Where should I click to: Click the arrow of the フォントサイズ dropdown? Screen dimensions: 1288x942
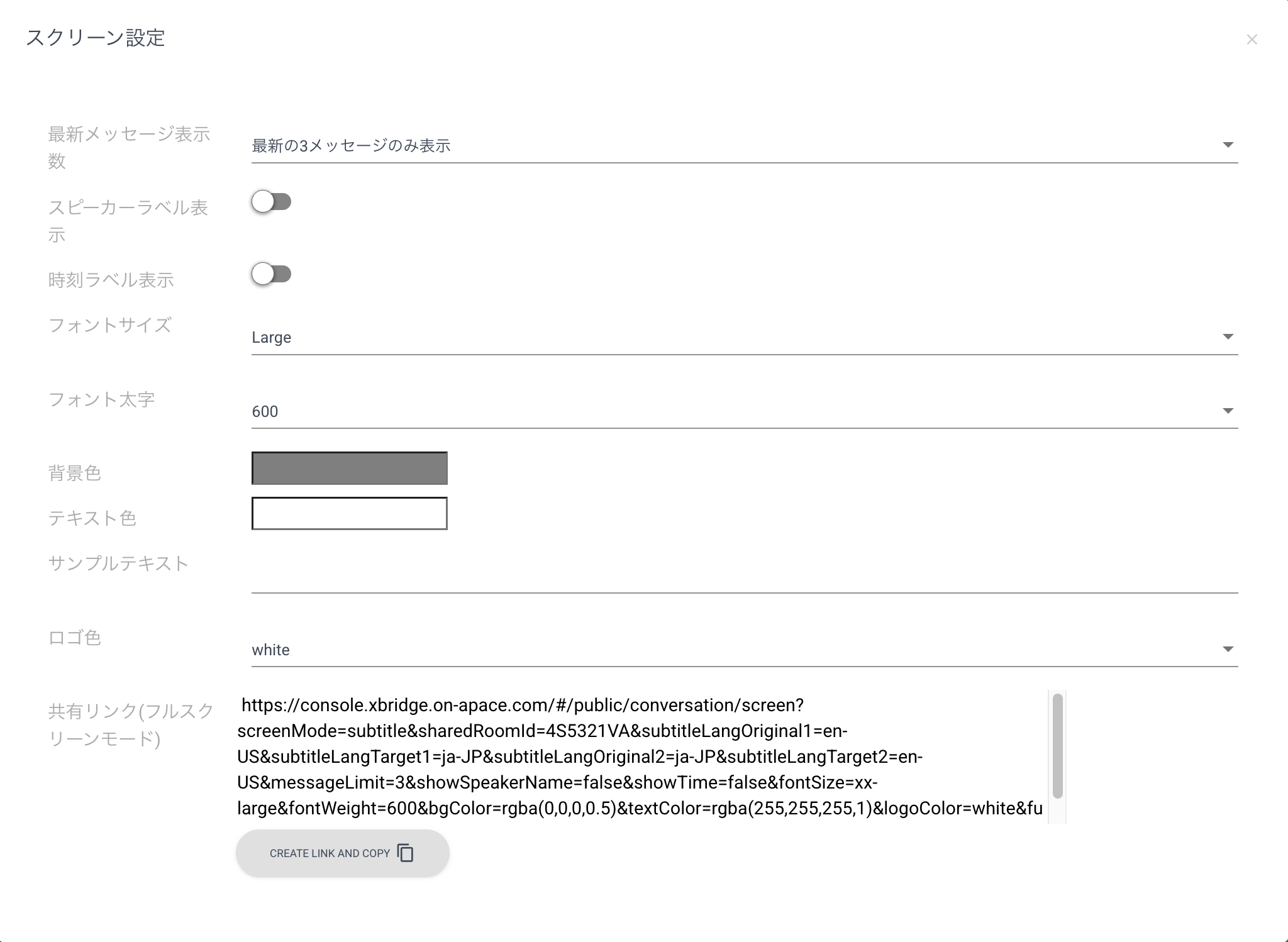point(1227,337)
